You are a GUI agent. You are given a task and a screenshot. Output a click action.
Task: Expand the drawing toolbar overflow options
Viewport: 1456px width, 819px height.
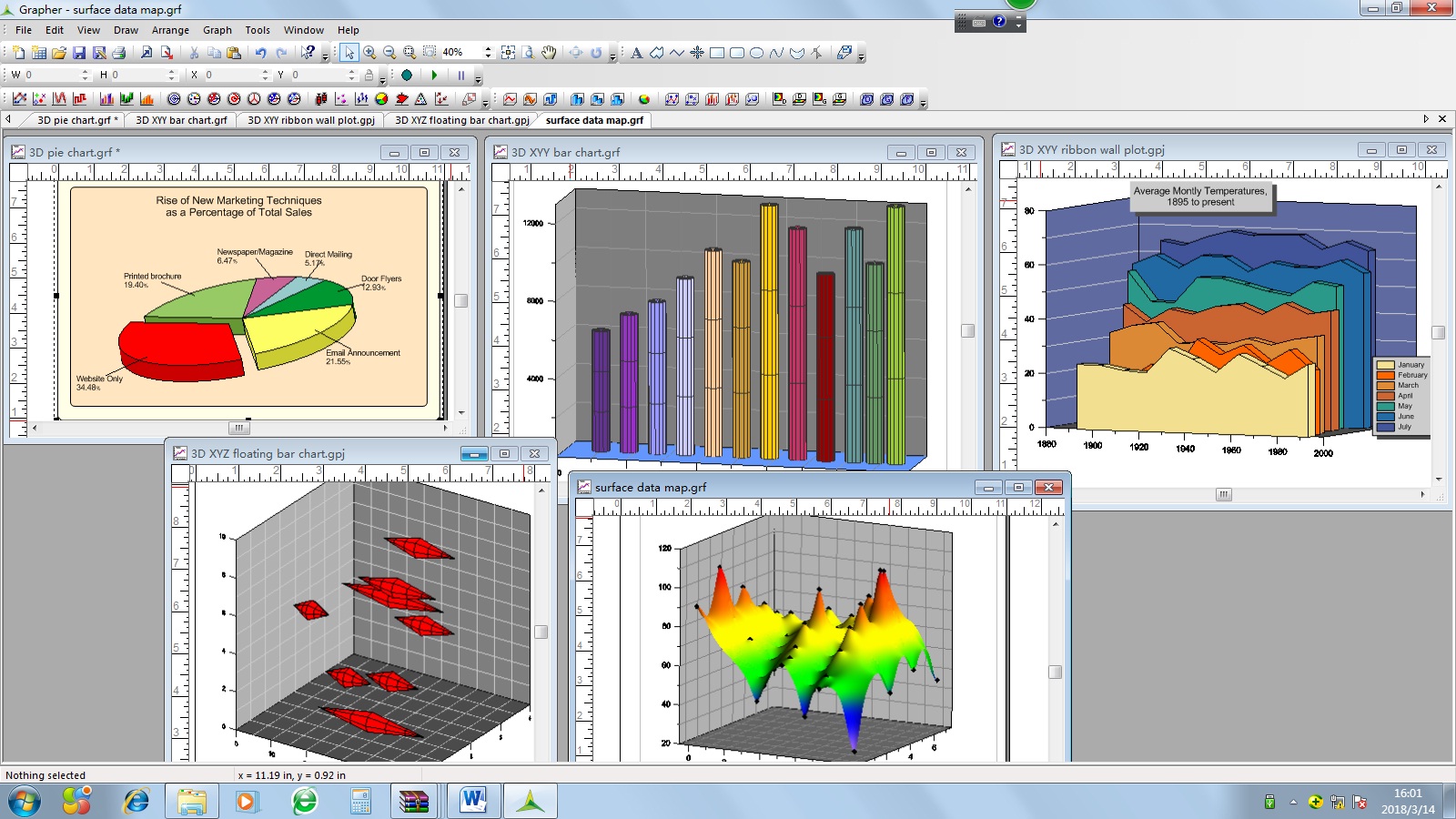click(x=861, y=56)
